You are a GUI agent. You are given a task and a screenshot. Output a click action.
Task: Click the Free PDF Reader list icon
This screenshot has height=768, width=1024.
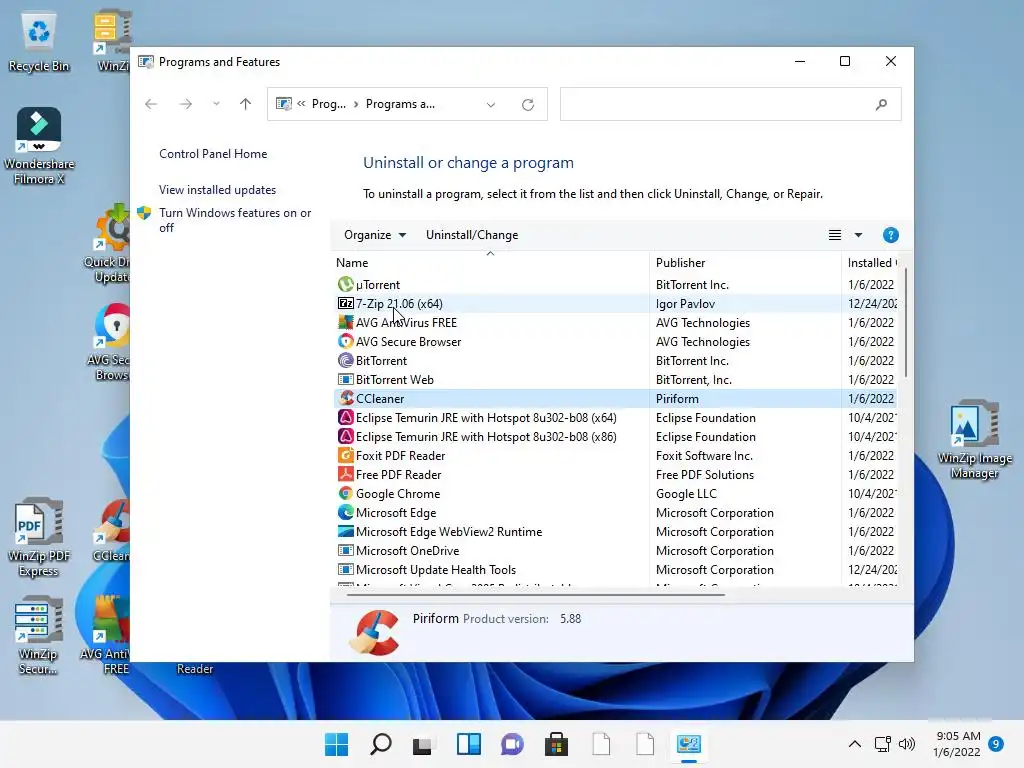[x=345, y=475]
